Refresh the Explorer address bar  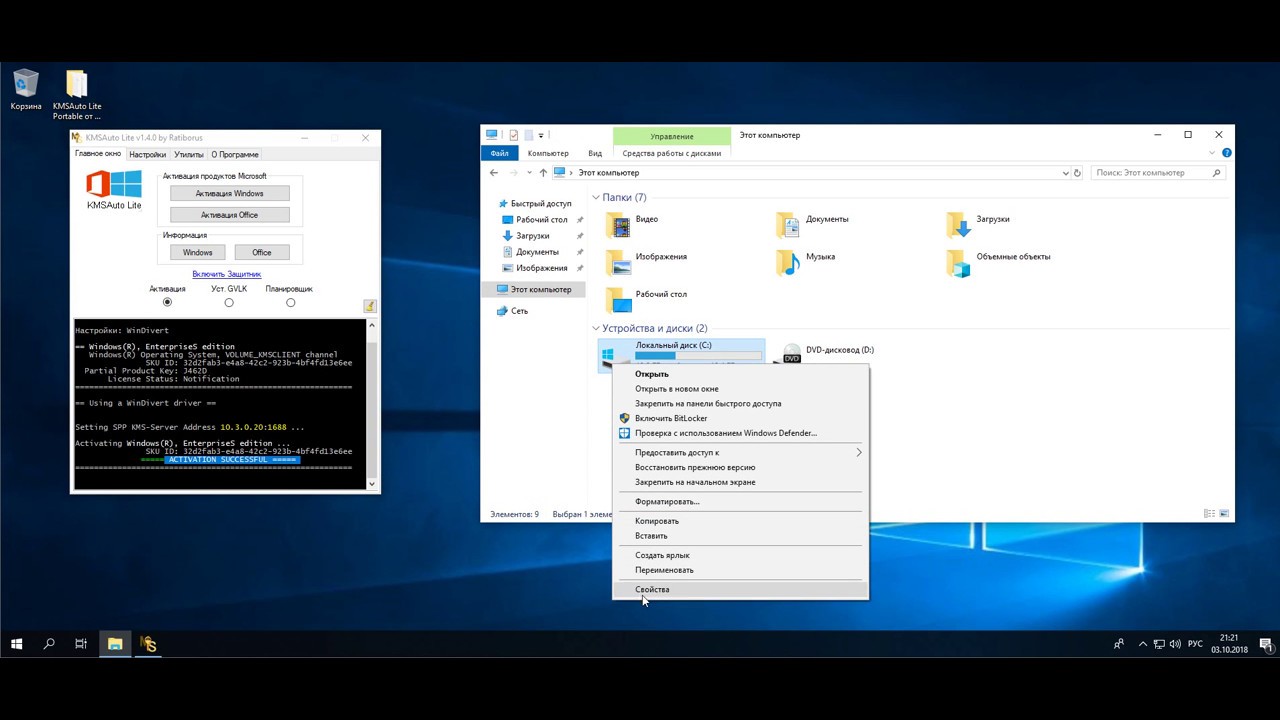[x=1077, y=173]
